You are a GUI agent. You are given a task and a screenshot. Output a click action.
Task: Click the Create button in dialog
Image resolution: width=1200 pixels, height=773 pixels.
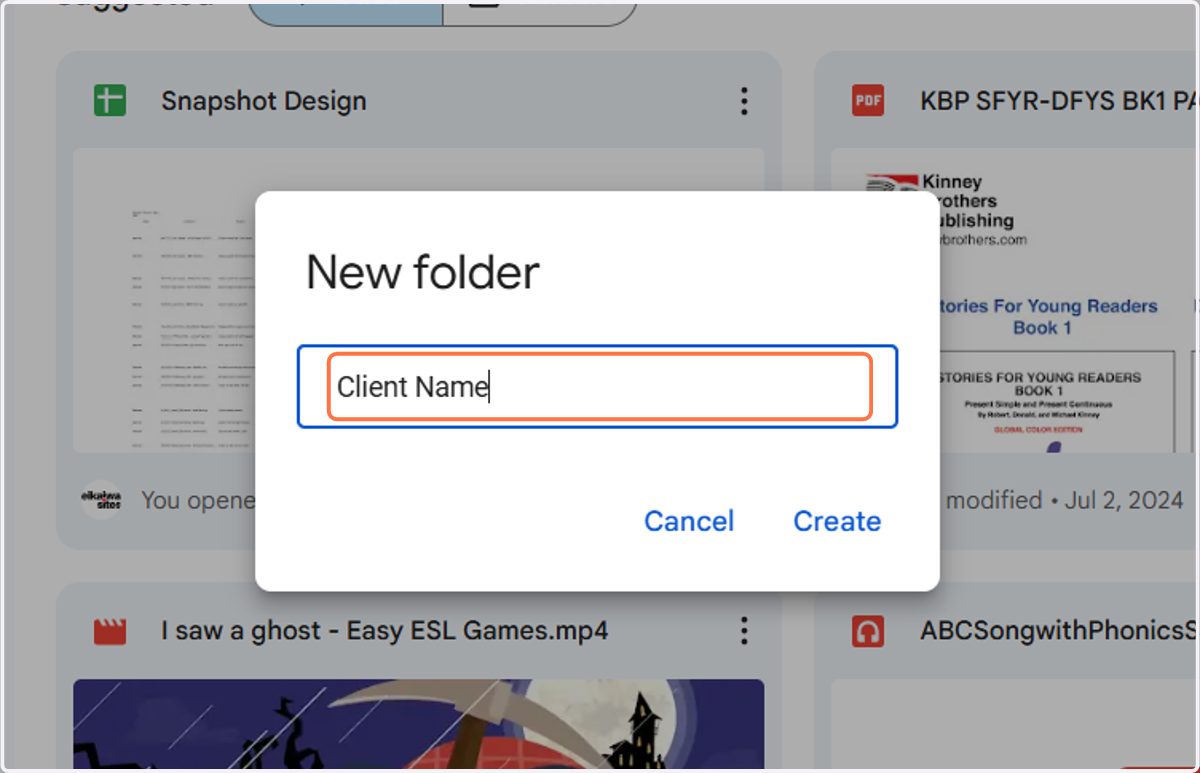tap(837, 521)
